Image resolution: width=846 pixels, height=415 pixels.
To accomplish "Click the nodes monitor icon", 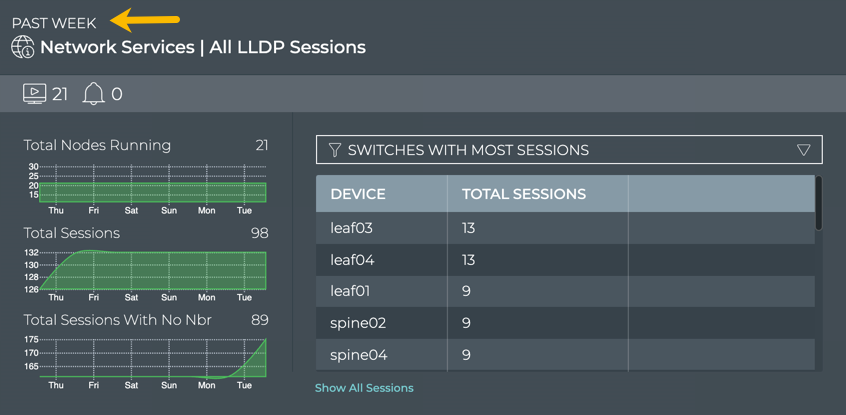I will coord(34,94).
